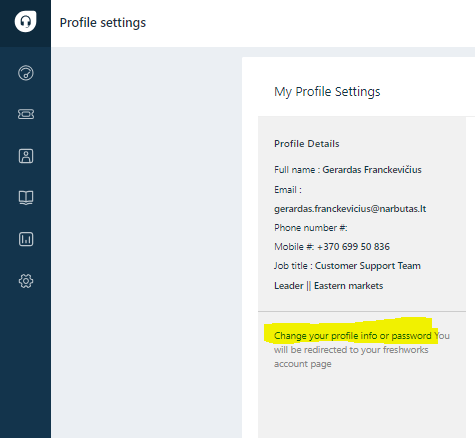Click the Profile settings page title
Image resolution: width=475 pixels, height=438 pixels.
(103, 23)
